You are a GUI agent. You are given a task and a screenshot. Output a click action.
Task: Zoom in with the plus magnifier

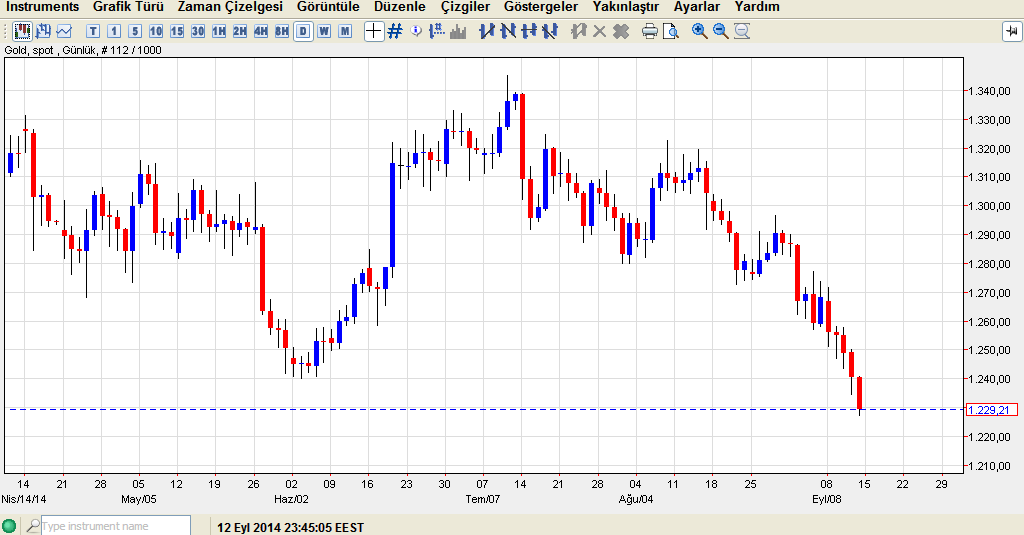click(699, 31)
